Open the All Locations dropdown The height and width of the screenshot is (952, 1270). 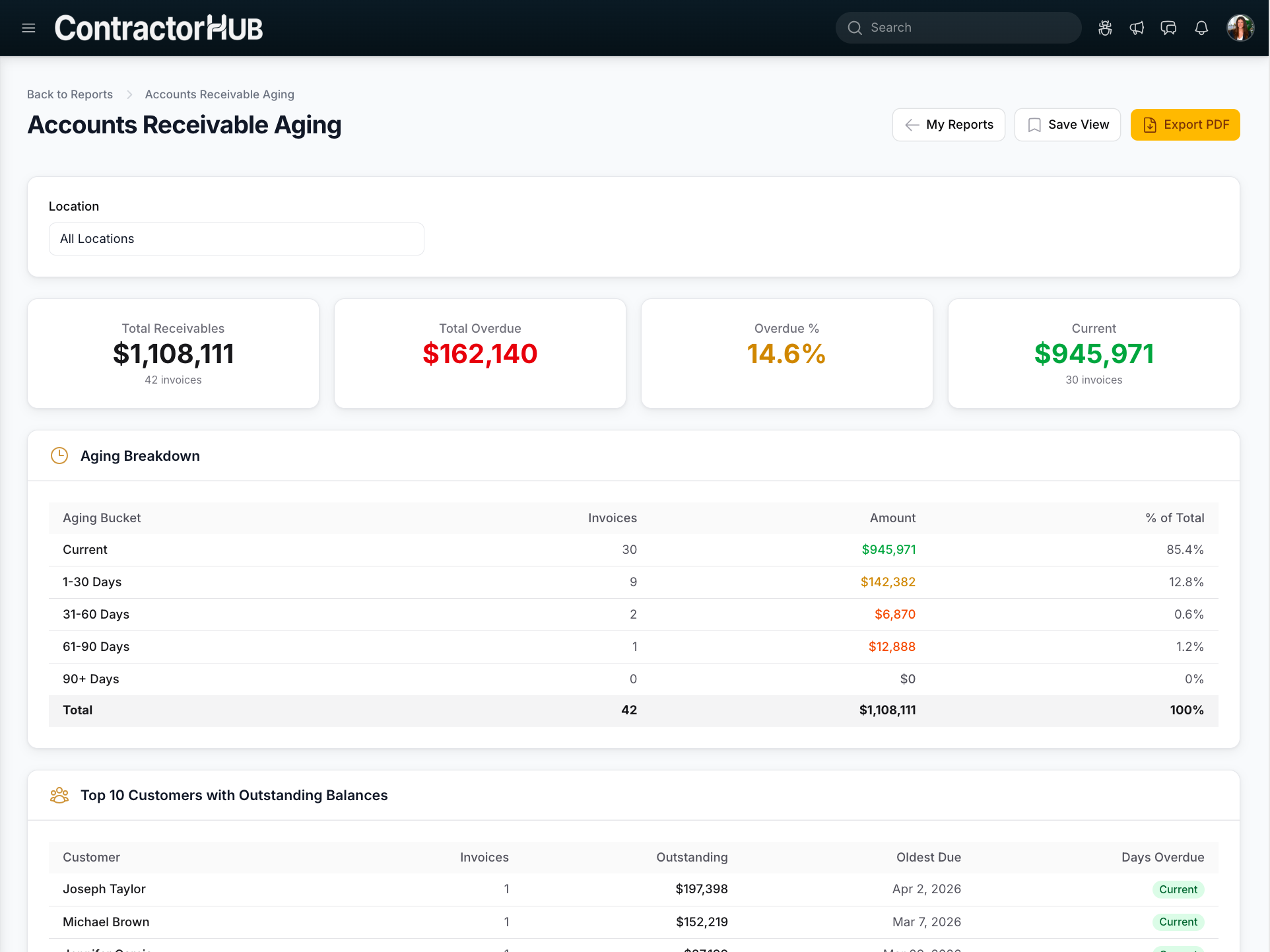coord(236,238)
